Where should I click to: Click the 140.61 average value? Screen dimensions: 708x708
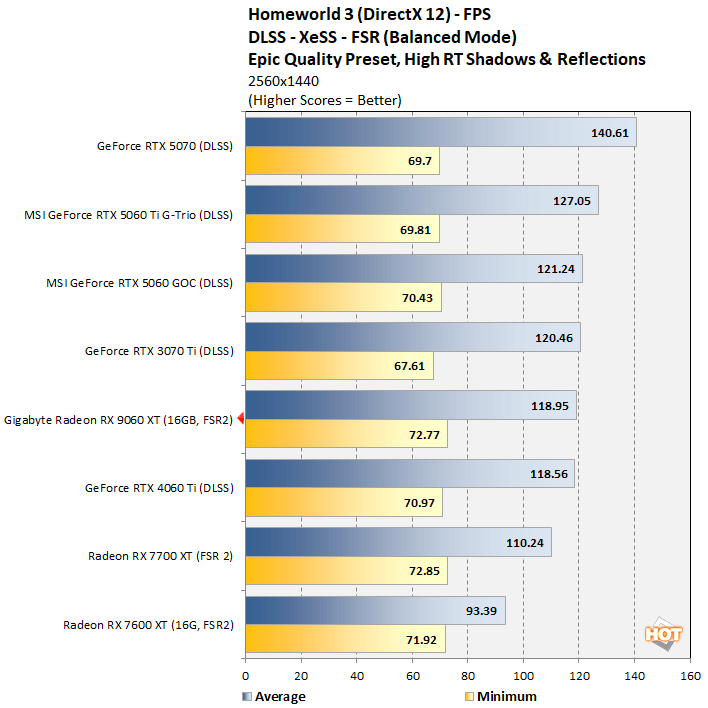point(610,133)
